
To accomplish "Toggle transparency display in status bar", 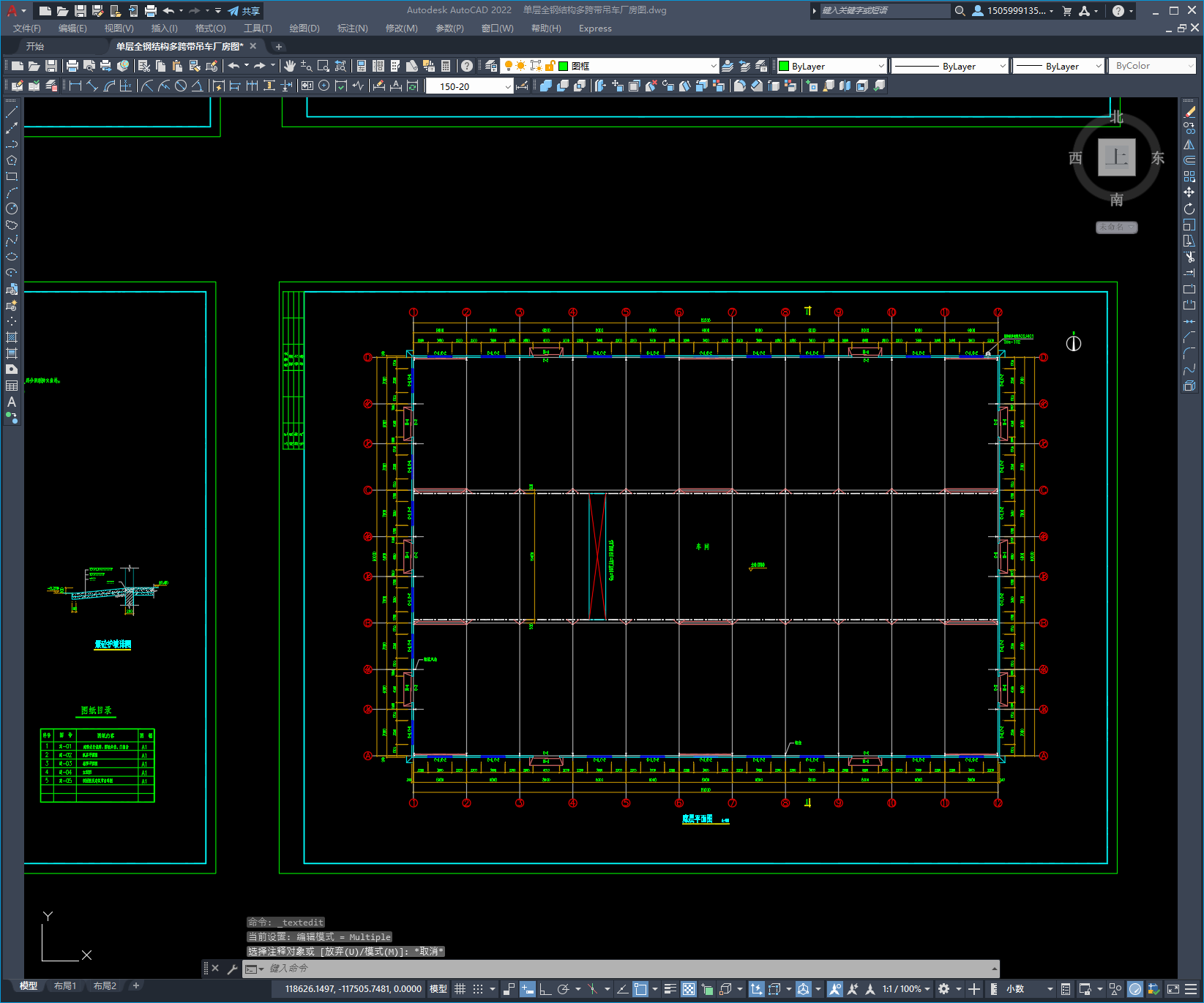I will pyautogui.click(x=689, y=989).
